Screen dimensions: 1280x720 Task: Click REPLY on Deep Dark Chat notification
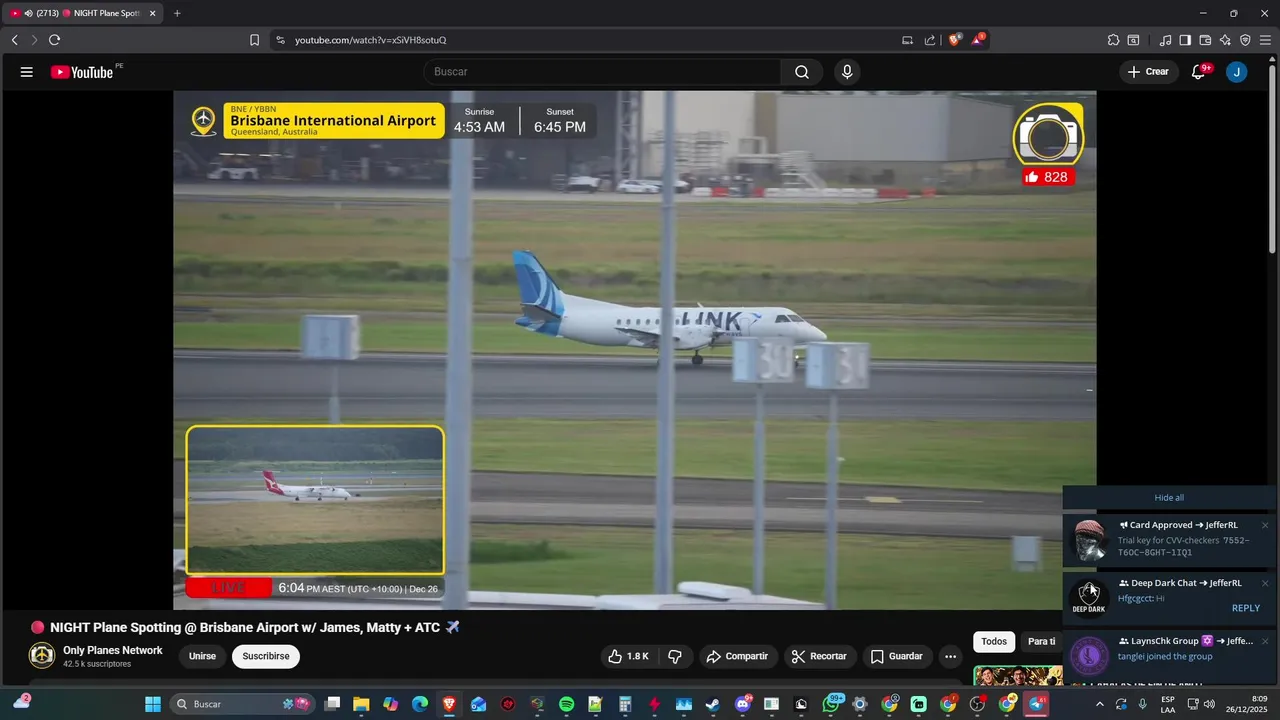tap(1246, 608)
